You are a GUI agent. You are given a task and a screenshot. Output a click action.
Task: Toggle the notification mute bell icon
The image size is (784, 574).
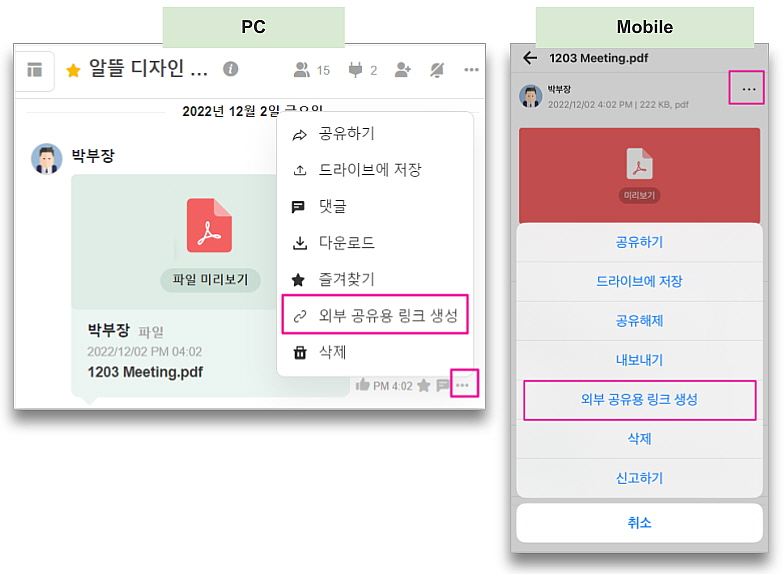437,70
